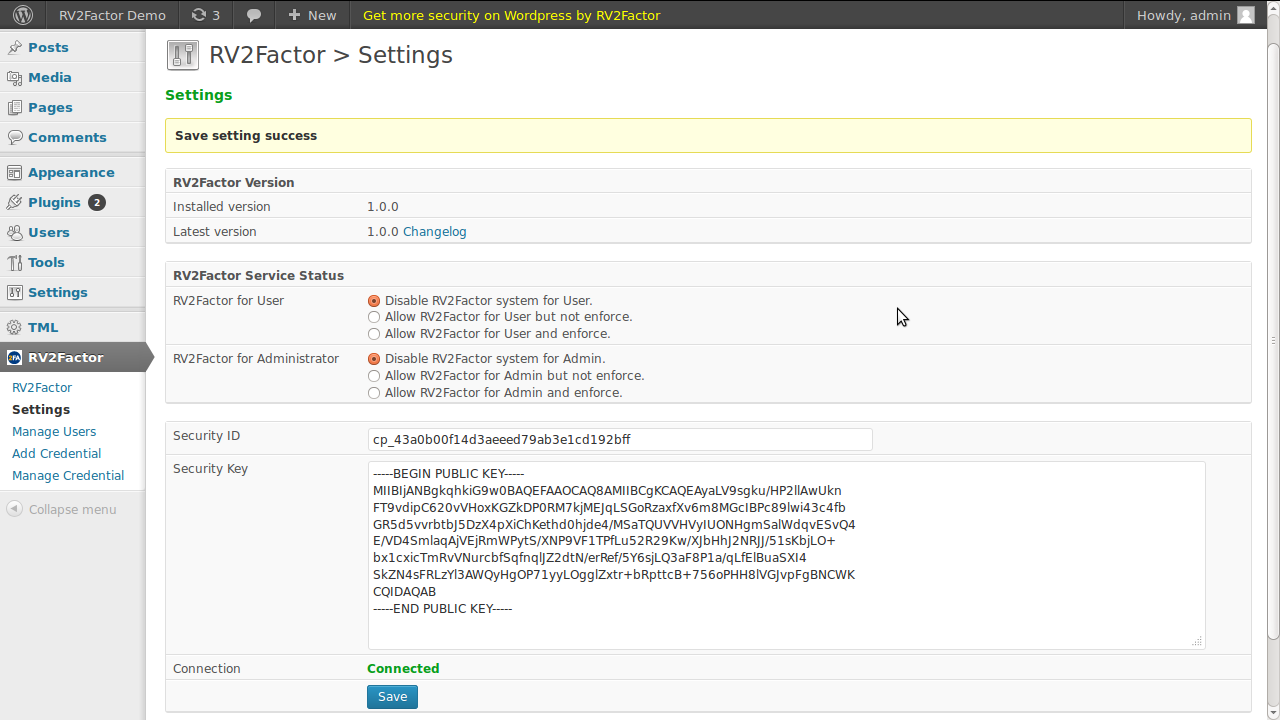Image resolution: width=1280 pixels, height=720 pixels.
Task: Open the Media menu
Action: pyautogui.click(x=50, y=77)
